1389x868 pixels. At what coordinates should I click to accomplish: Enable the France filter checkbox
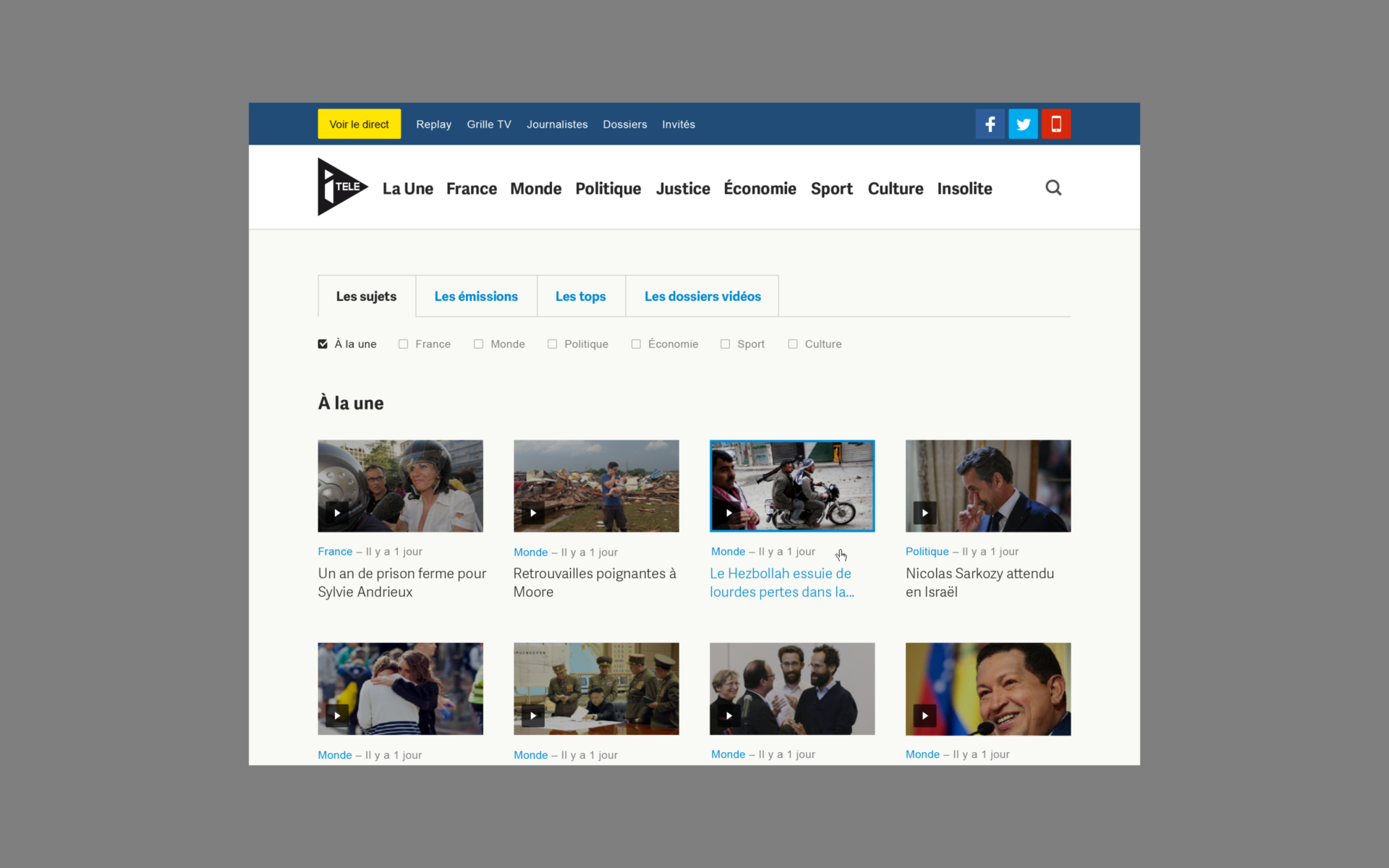(x=404, y=344)
